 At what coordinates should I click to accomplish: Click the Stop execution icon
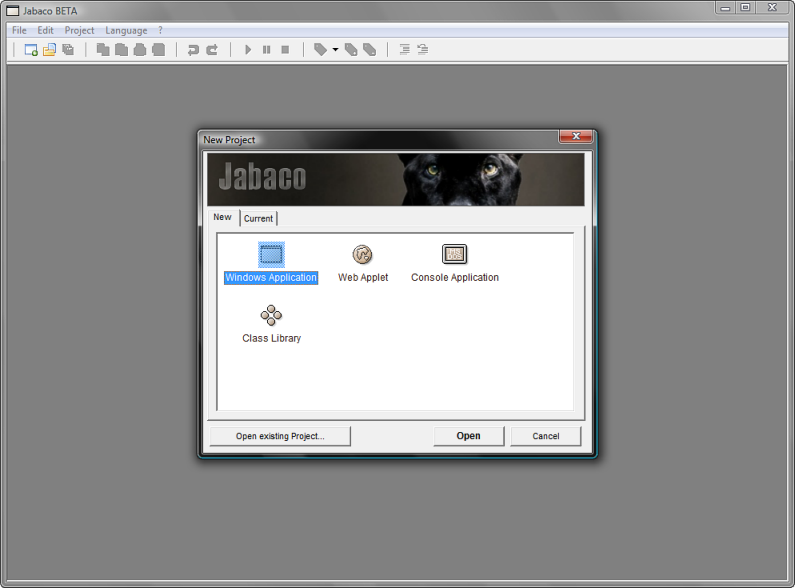click(285, 50)
